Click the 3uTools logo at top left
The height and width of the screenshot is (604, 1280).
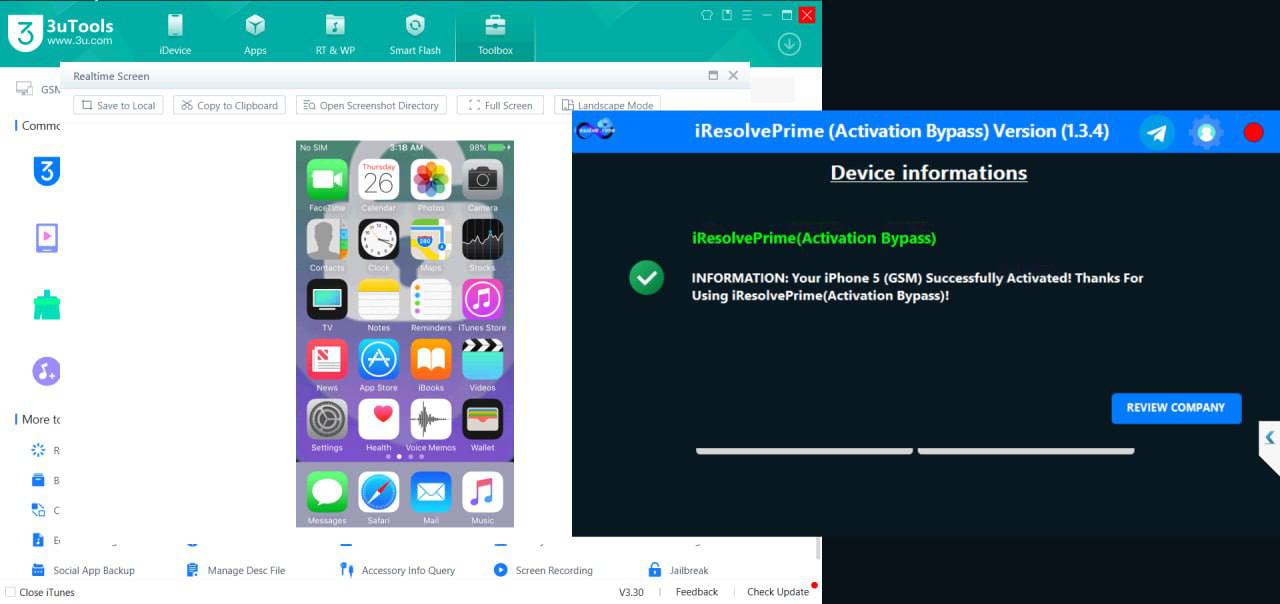click(x=62, y=32)
